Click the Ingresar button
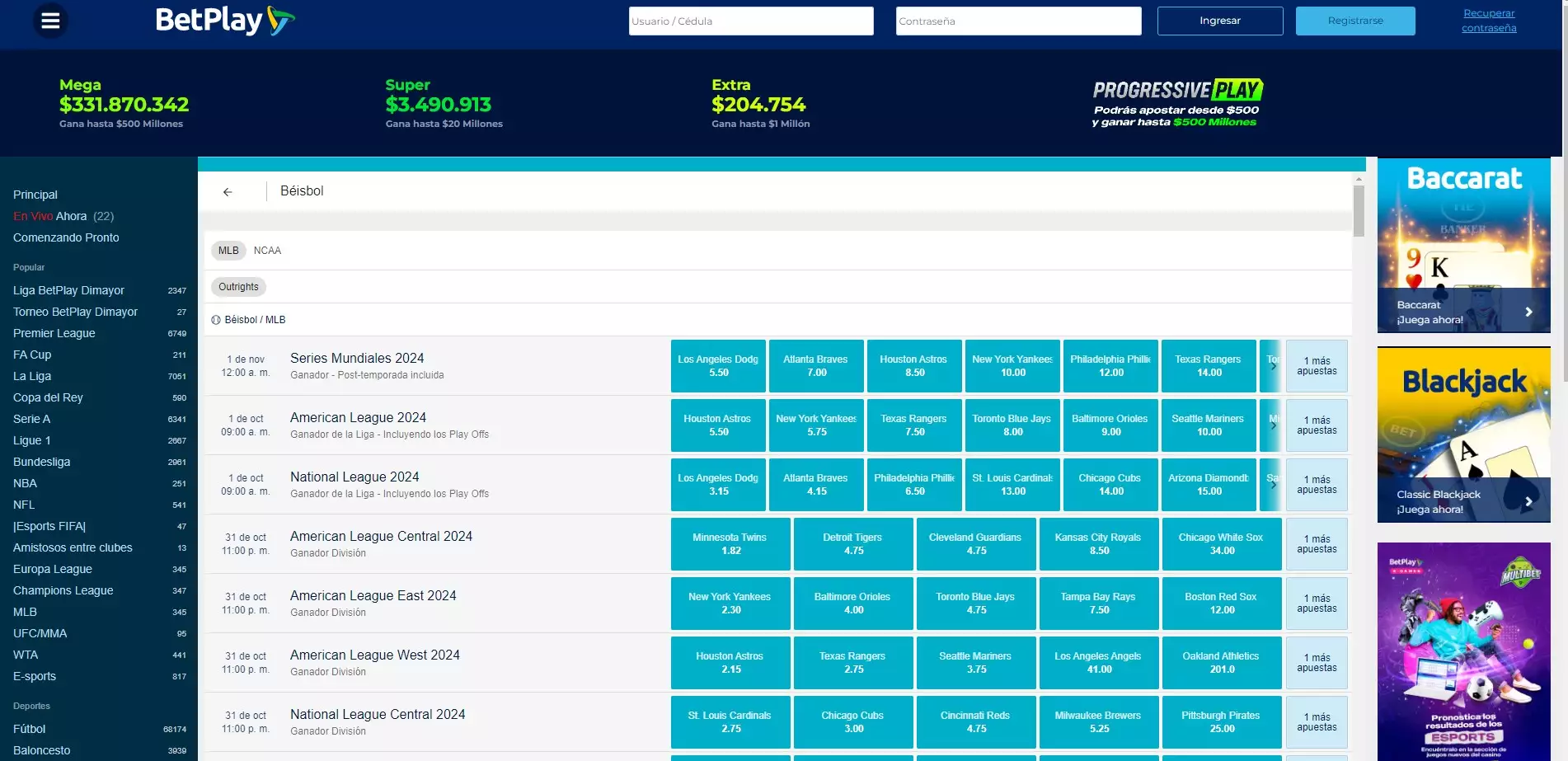This screenshot has width=1568, height=761. (1219, 21)
